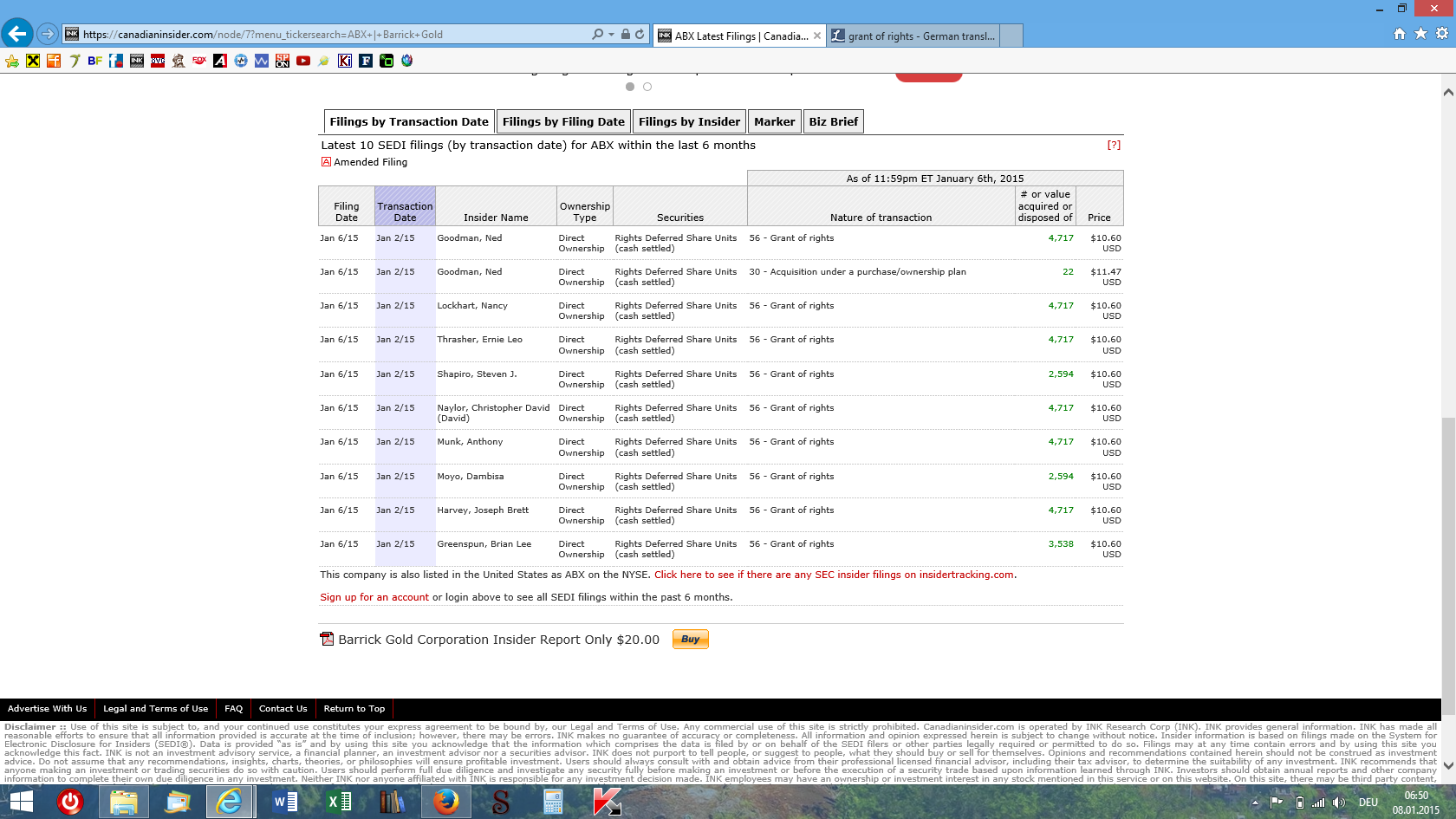The width and height of the screenshot is (1456, 819).
Task: Show hidden tray icons arrow
Action: pyautogui.click(x=1255, y=803)
